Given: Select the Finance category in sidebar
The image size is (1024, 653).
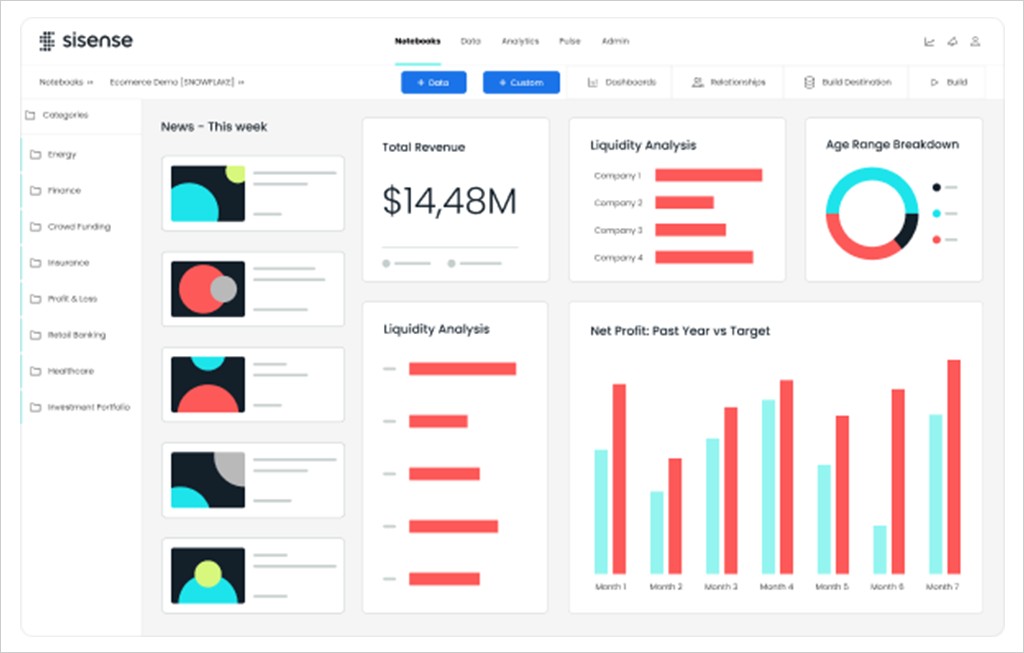Looking at the screenshot, I should pos(60,191).
